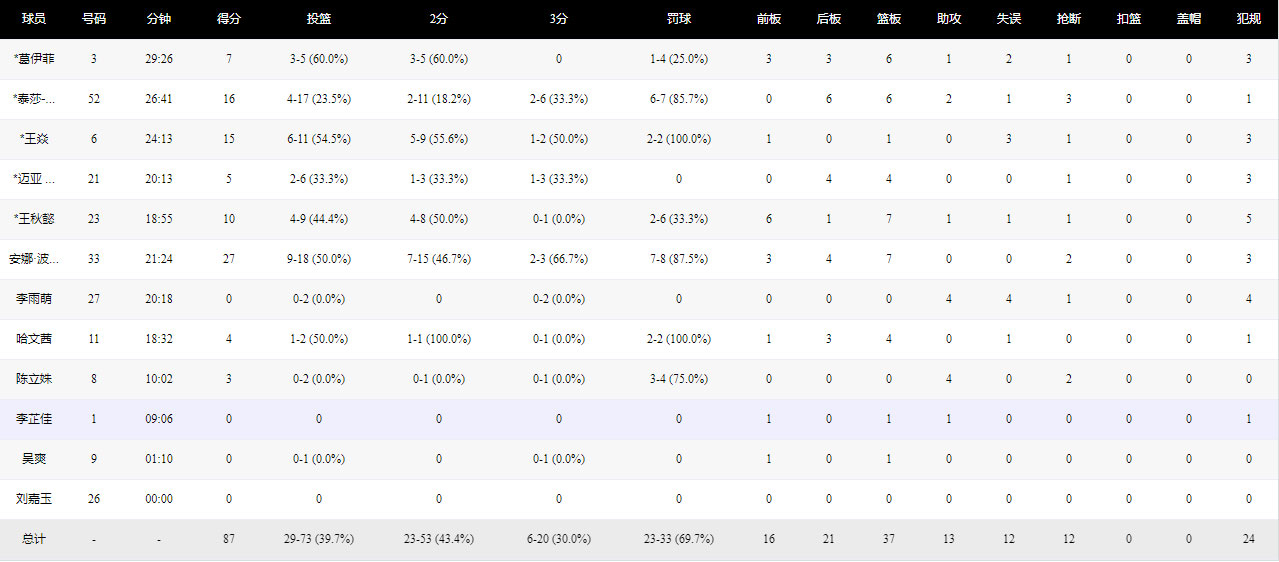
Task: Click player name 陈立姝
Action: (34, 379)
